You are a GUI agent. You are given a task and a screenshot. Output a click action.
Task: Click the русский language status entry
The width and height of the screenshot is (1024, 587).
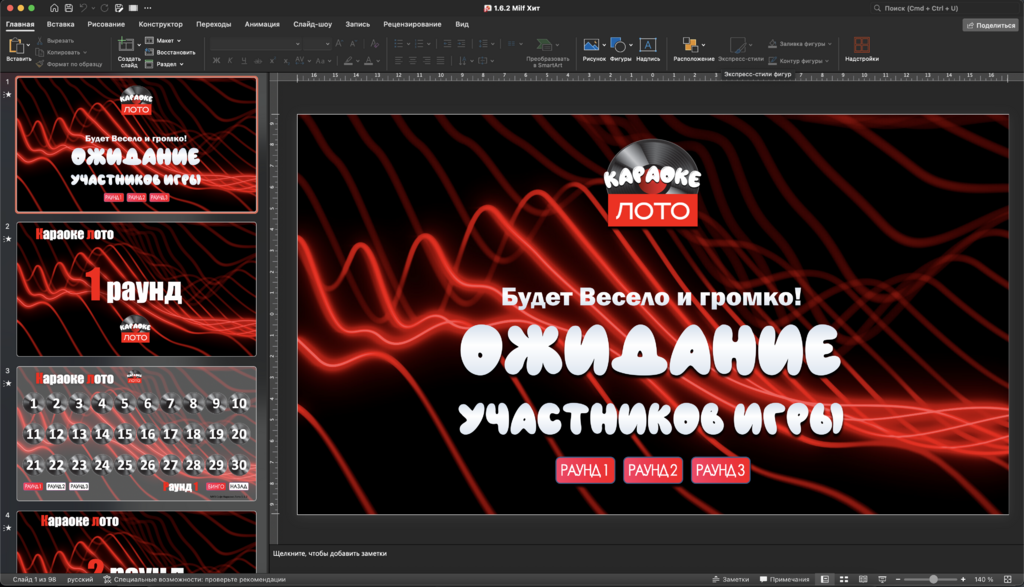pyautogui.click(x=80, y=579)
